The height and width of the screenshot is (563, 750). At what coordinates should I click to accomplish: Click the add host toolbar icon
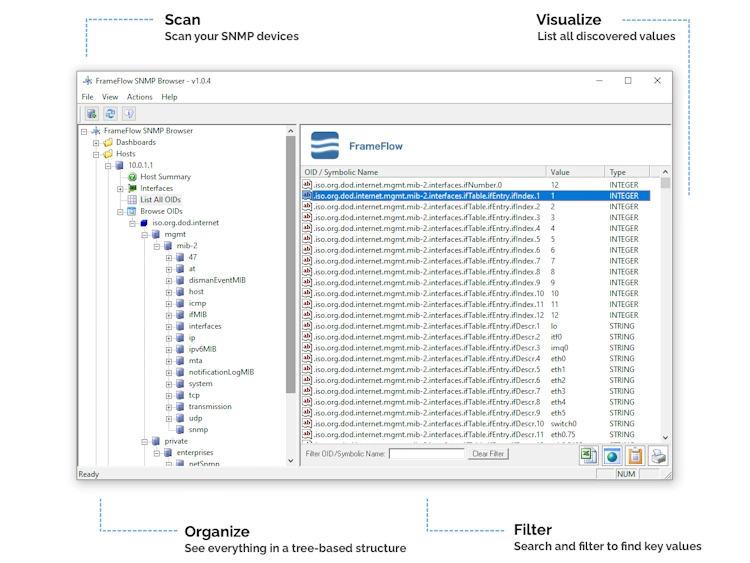pyautogui.click(x=91, y=113)
